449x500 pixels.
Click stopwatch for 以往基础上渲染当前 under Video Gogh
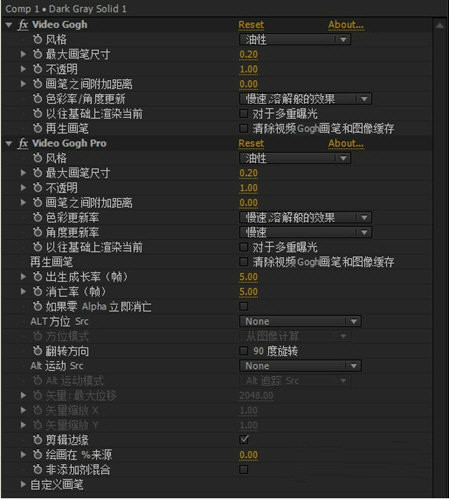tap(37, 114)
